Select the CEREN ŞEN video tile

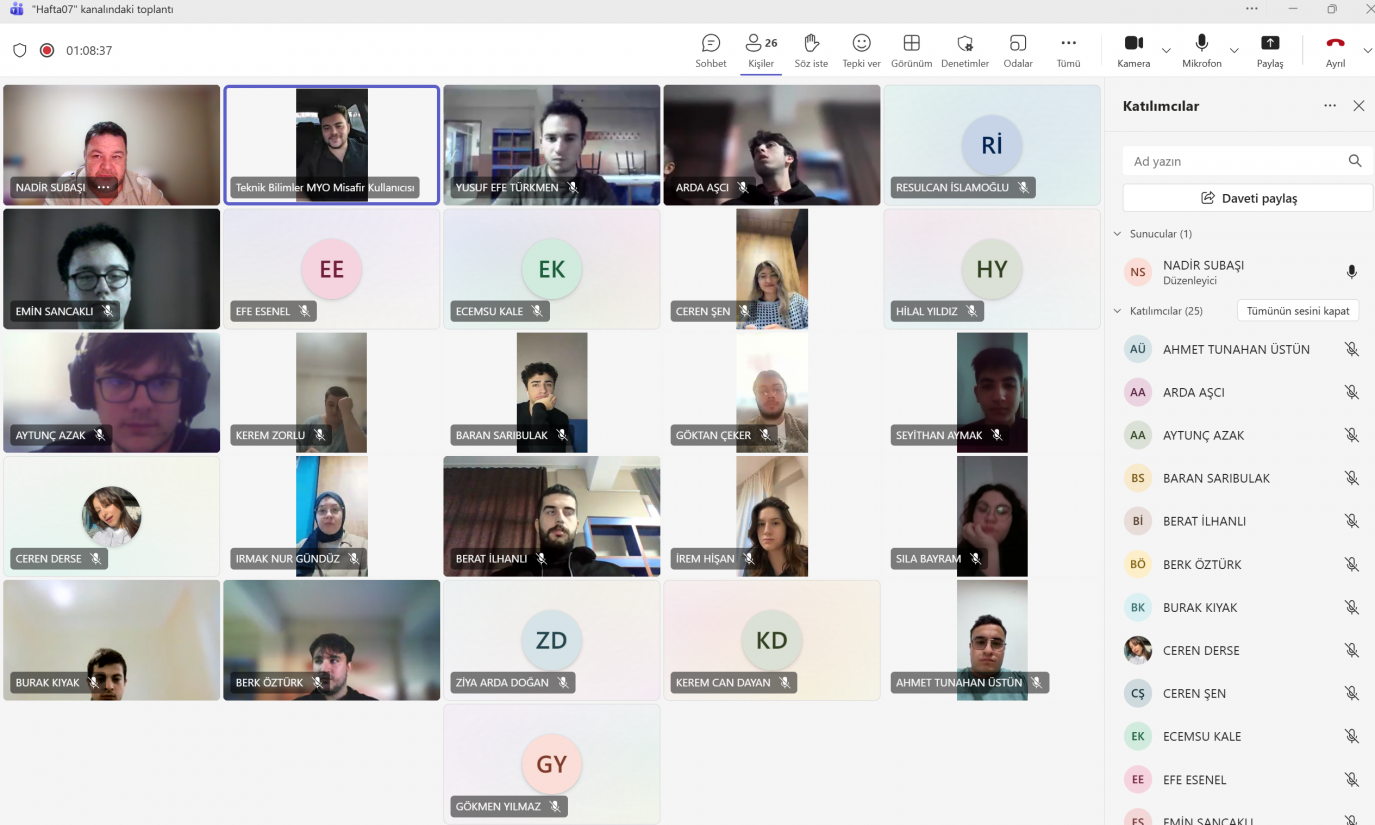(771, 269)
